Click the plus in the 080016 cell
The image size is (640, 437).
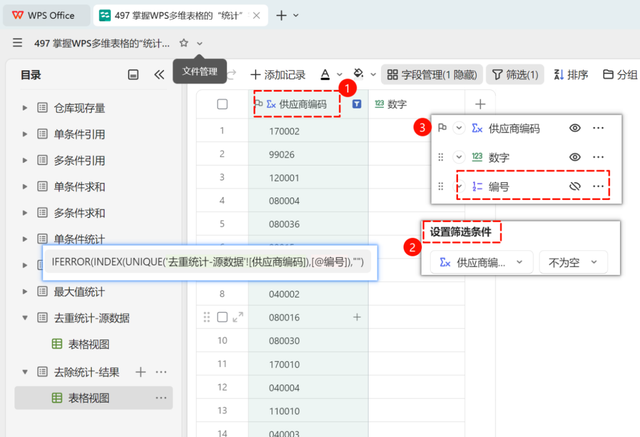pos(357,317)
